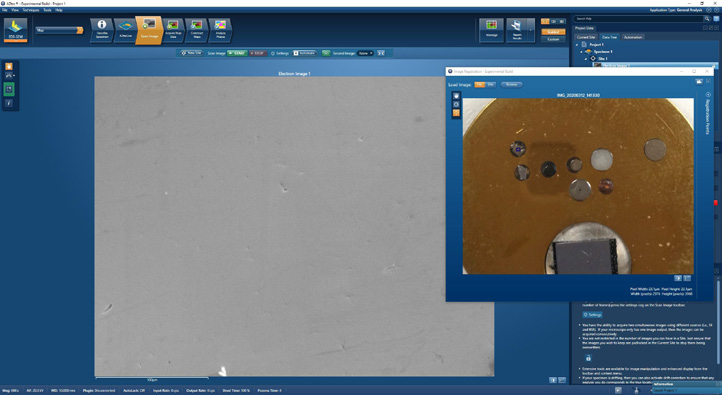Click the contrast icon below Electron Image 1
The width and height of the screenshot is (722, 395).
[x=553, y=380]
